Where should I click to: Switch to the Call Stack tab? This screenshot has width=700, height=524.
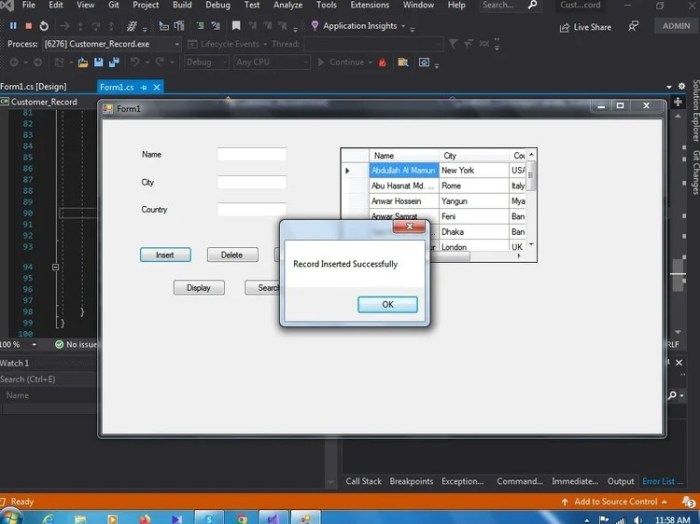click(363, 481)
